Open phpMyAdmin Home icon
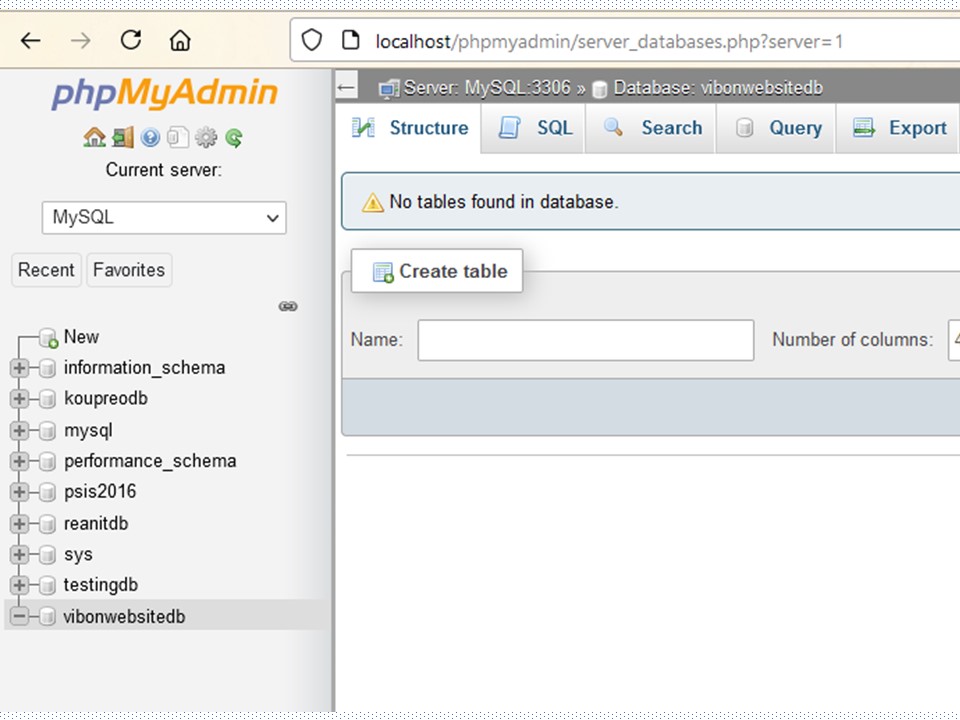 point(94,137)
